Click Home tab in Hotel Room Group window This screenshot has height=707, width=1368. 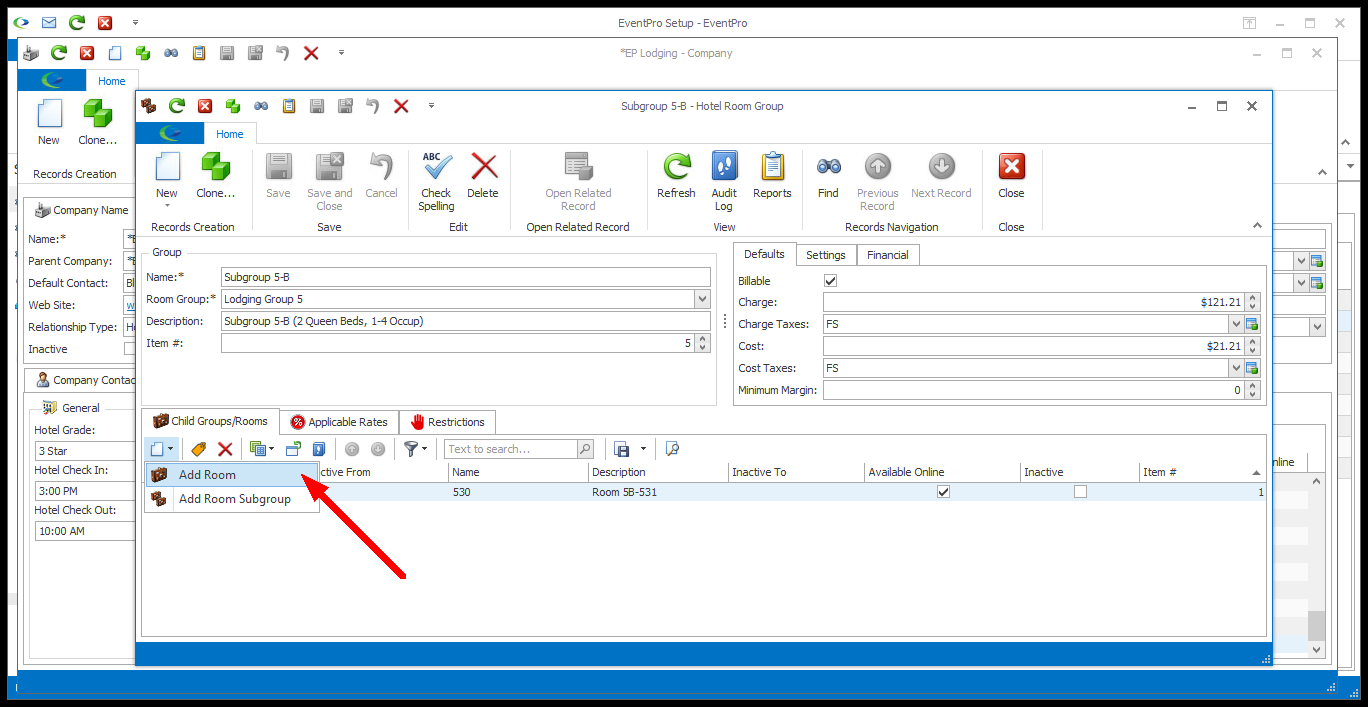point(230,134)
